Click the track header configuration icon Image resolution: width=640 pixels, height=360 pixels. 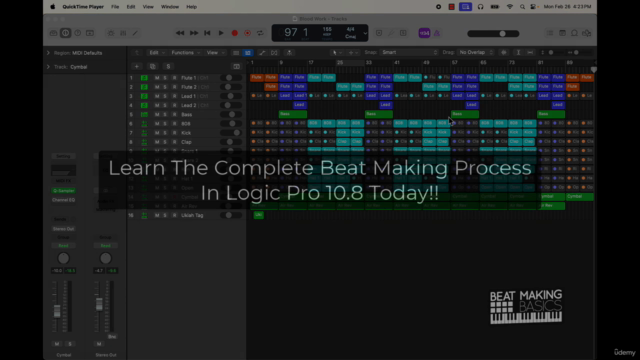236,67
